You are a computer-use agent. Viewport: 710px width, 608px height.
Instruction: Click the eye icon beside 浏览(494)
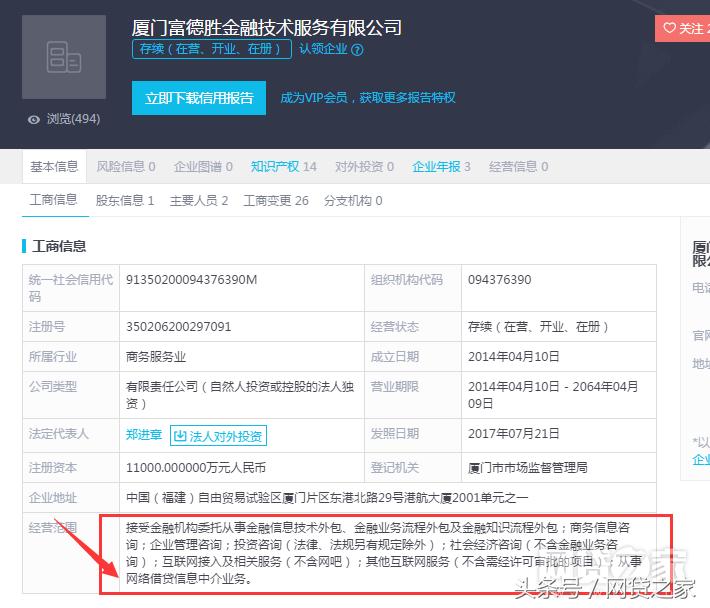(34, 120)
